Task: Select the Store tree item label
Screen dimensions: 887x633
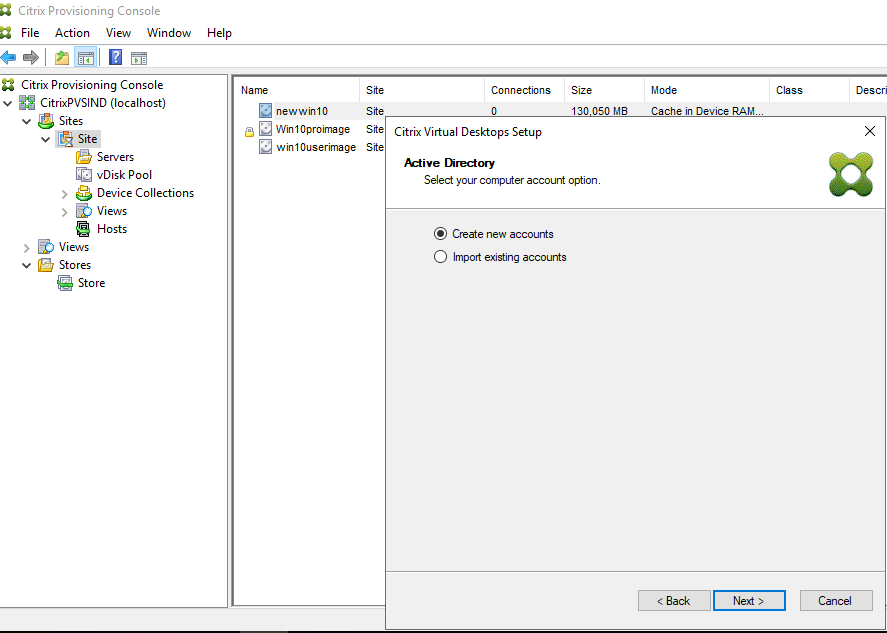Action: pos(92,283)
